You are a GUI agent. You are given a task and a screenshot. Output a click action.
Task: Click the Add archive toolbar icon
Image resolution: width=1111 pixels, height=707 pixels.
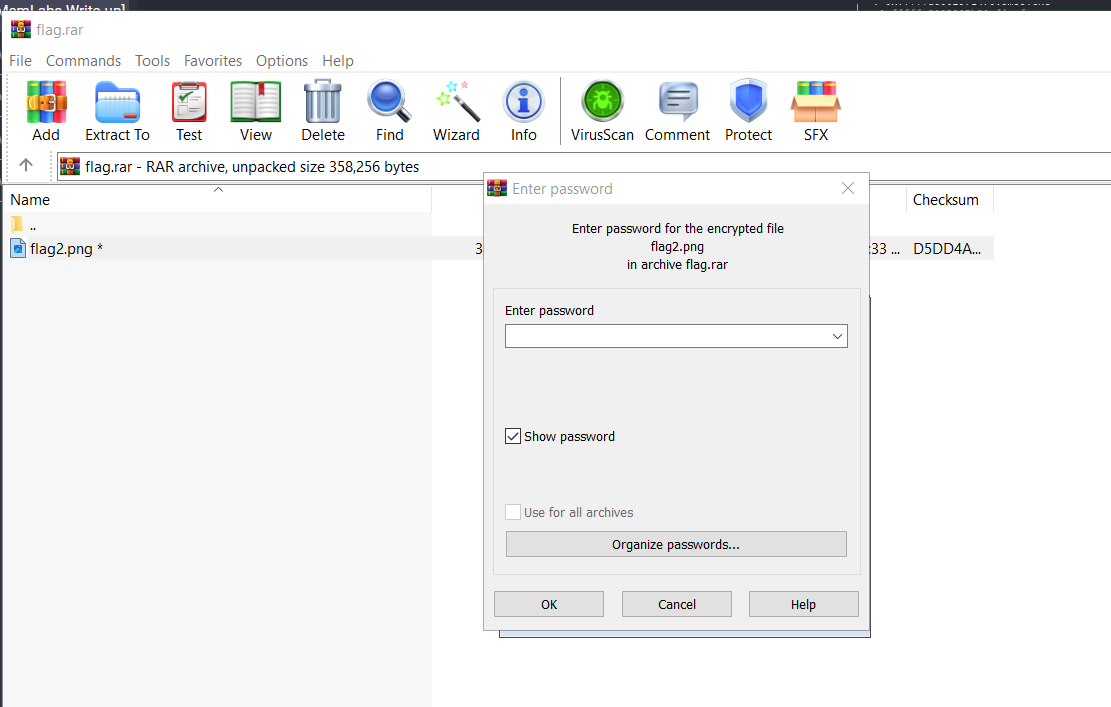46,103
